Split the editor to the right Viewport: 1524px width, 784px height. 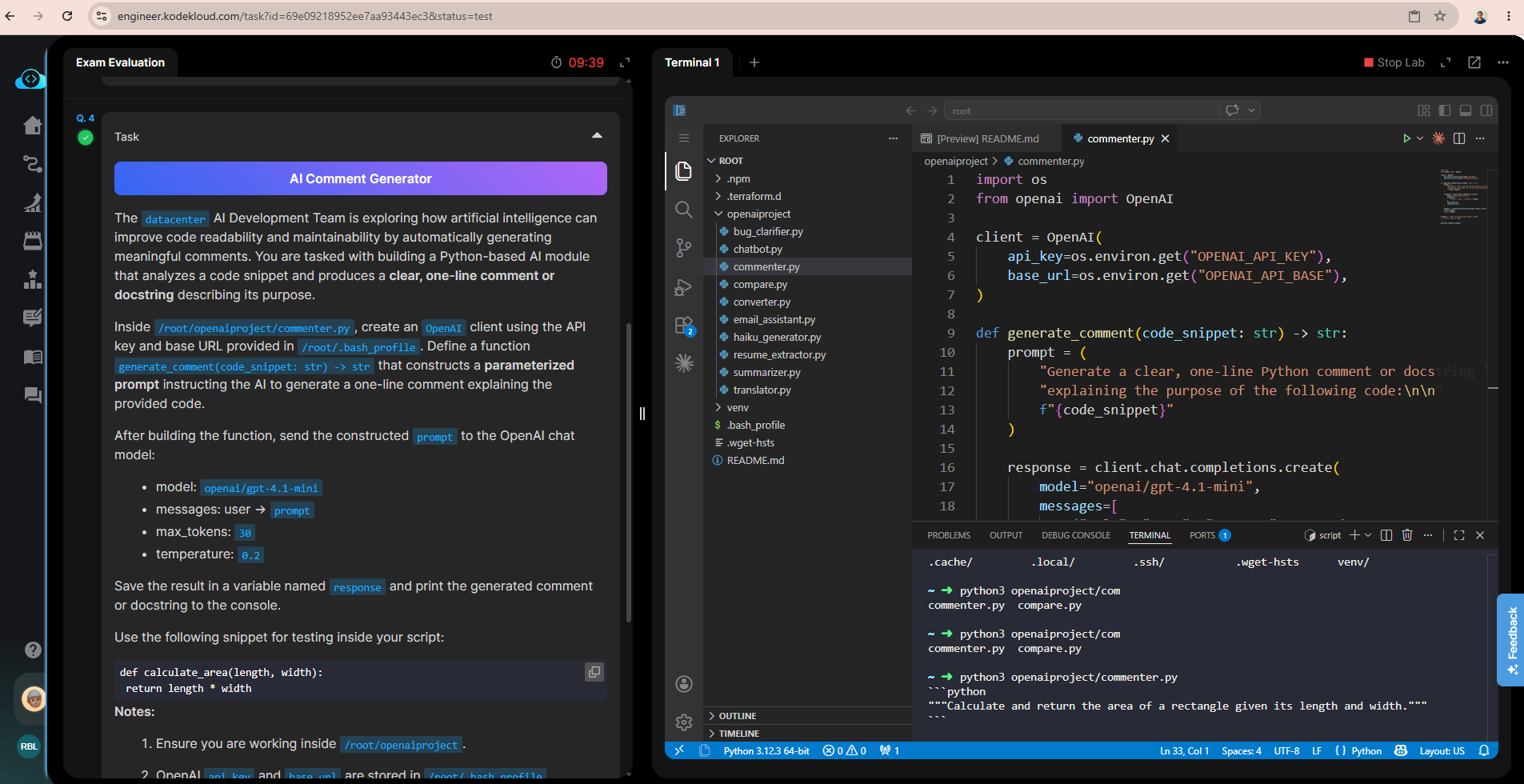point(1459,138)
